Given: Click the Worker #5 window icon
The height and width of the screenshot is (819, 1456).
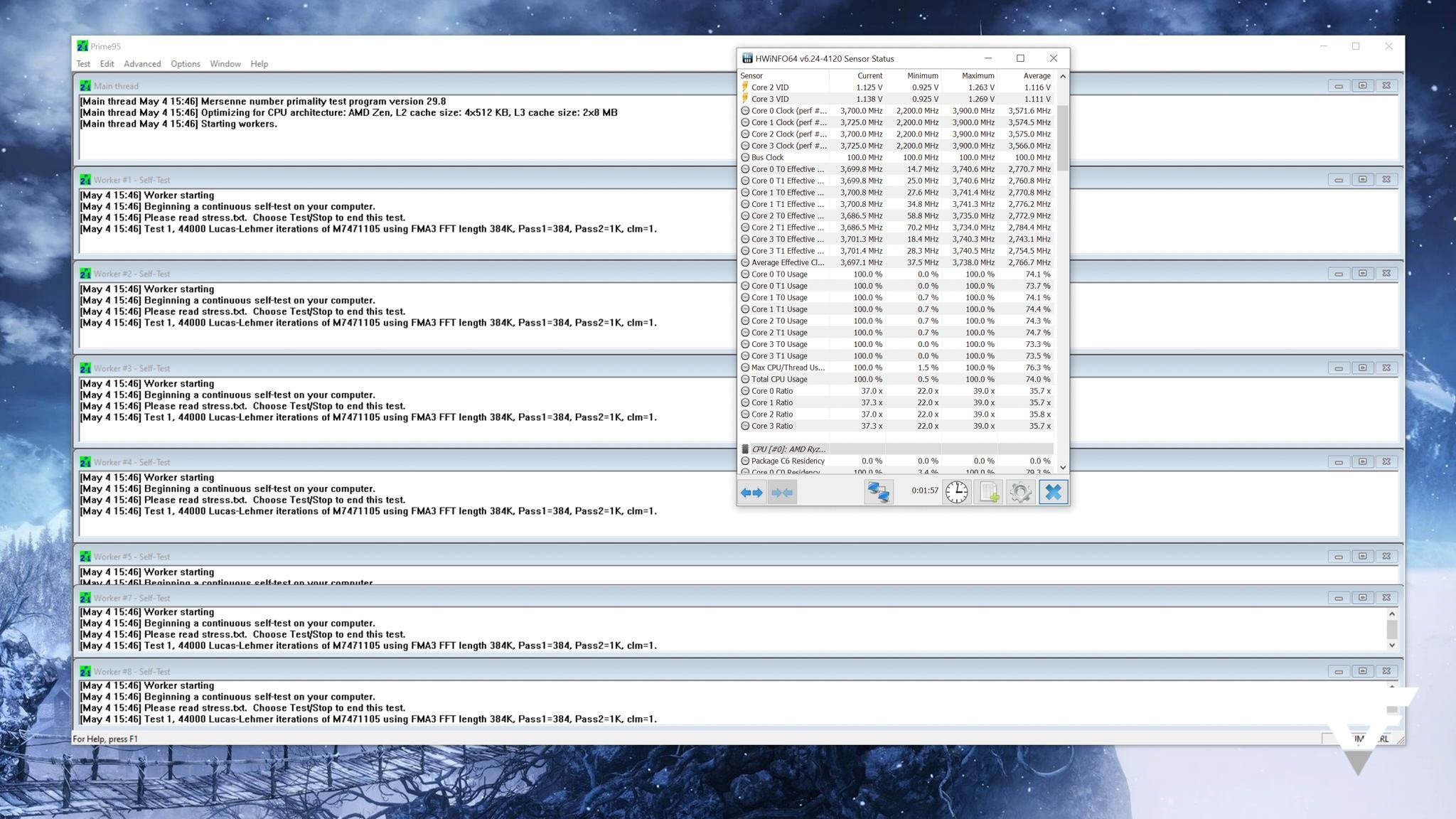Looking at the screenshot, I should [x=85, y=557].
